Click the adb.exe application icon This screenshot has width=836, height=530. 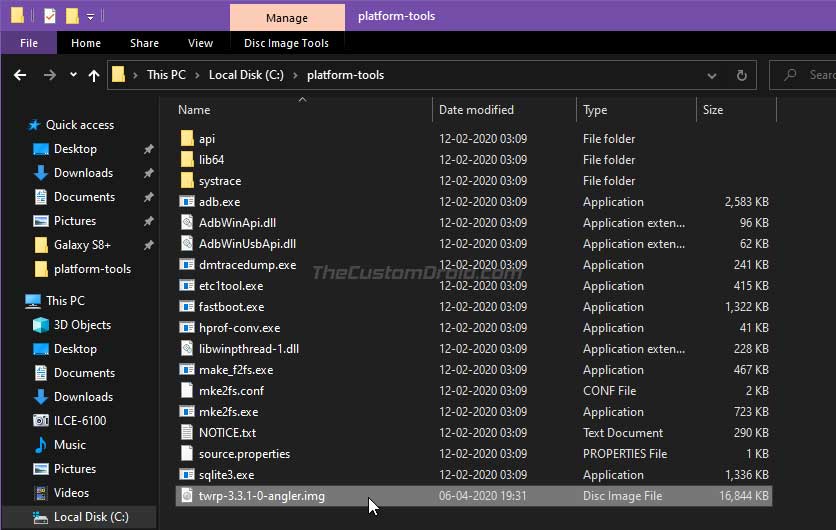point(187,202)
